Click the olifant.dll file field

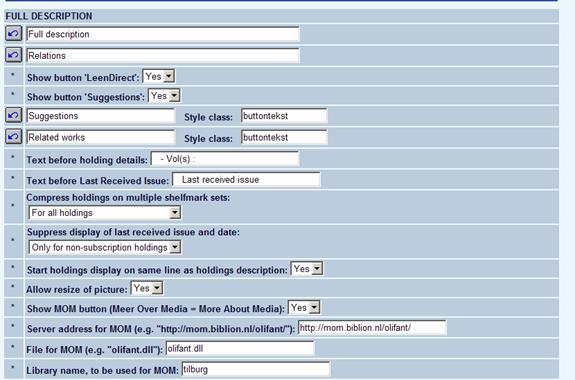pos(240,348)
